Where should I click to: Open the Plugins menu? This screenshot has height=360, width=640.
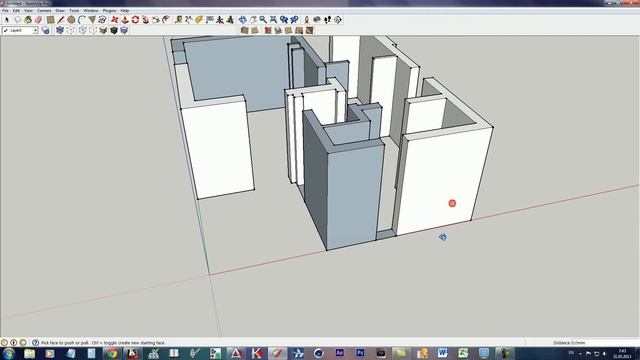click(109, 11)
